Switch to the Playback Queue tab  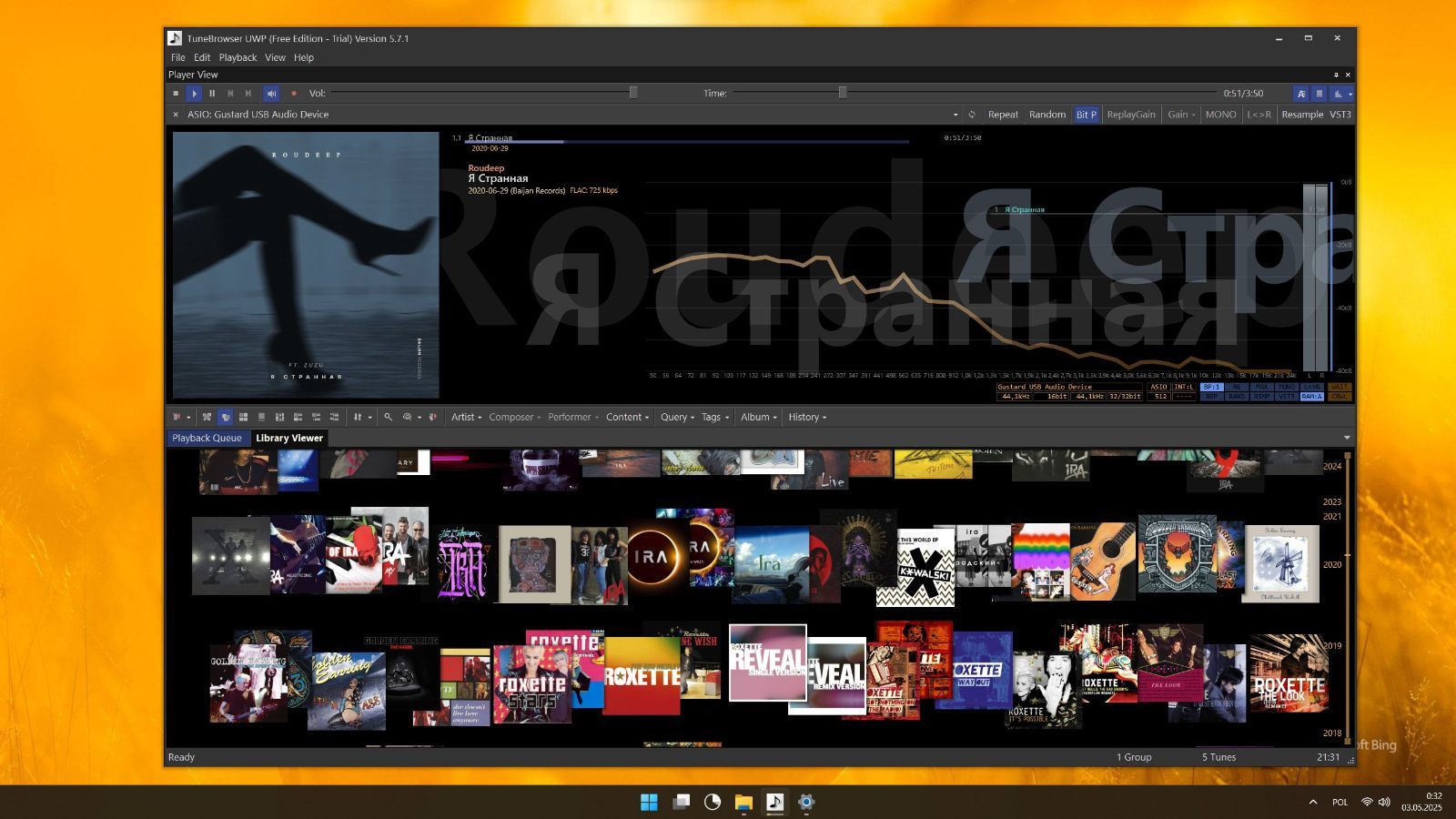pos(207,438)
